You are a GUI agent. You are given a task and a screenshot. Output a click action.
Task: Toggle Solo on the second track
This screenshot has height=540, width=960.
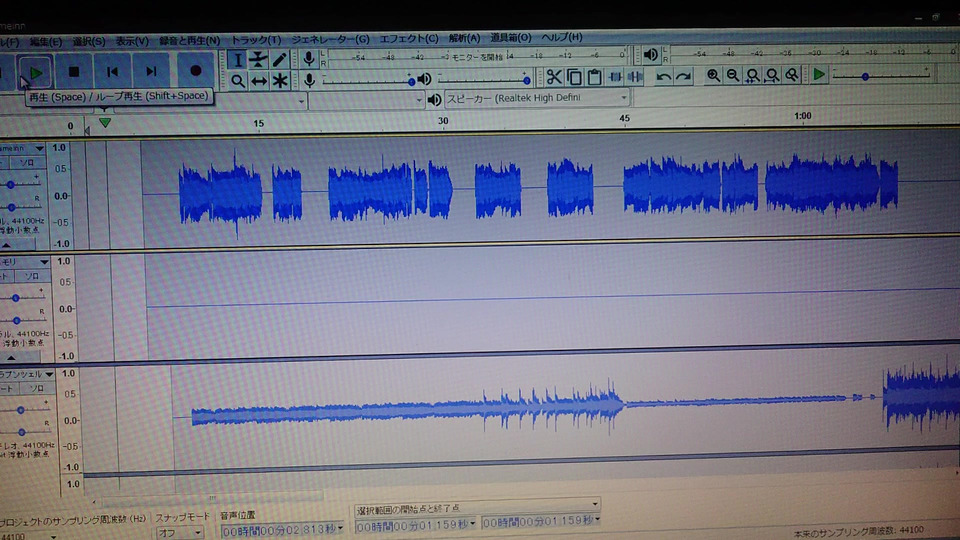point(31,276)
